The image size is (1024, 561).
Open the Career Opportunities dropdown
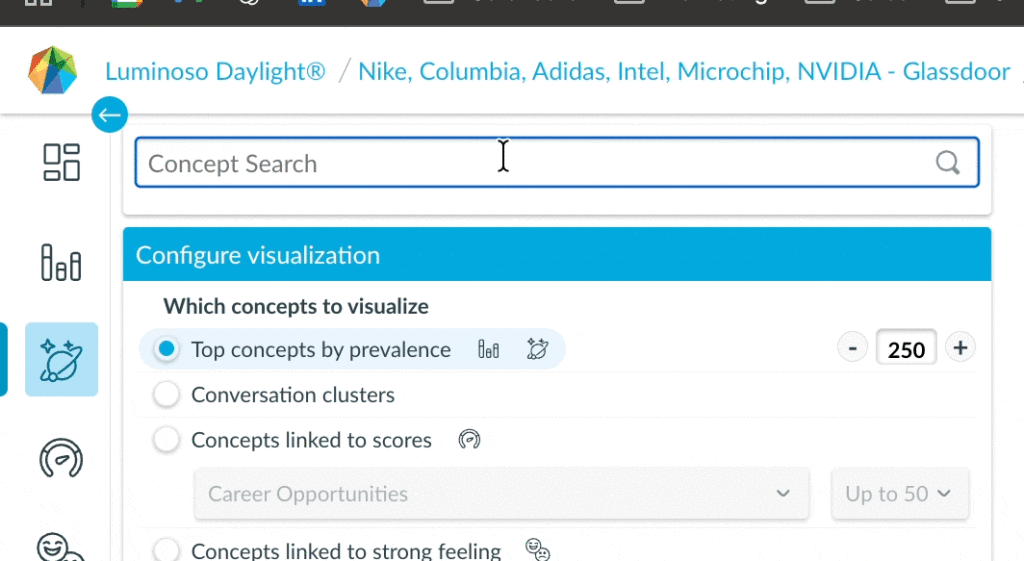pyautogui.click(x=501, y=494)
